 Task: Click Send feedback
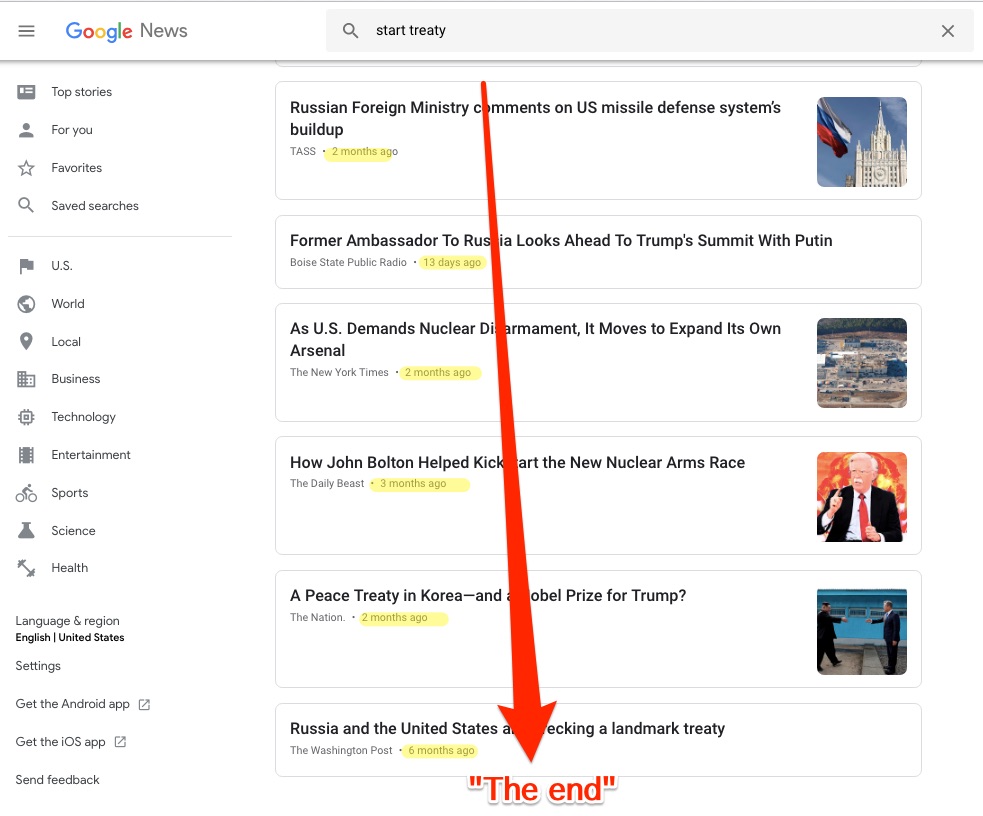(x=58, y=780)
